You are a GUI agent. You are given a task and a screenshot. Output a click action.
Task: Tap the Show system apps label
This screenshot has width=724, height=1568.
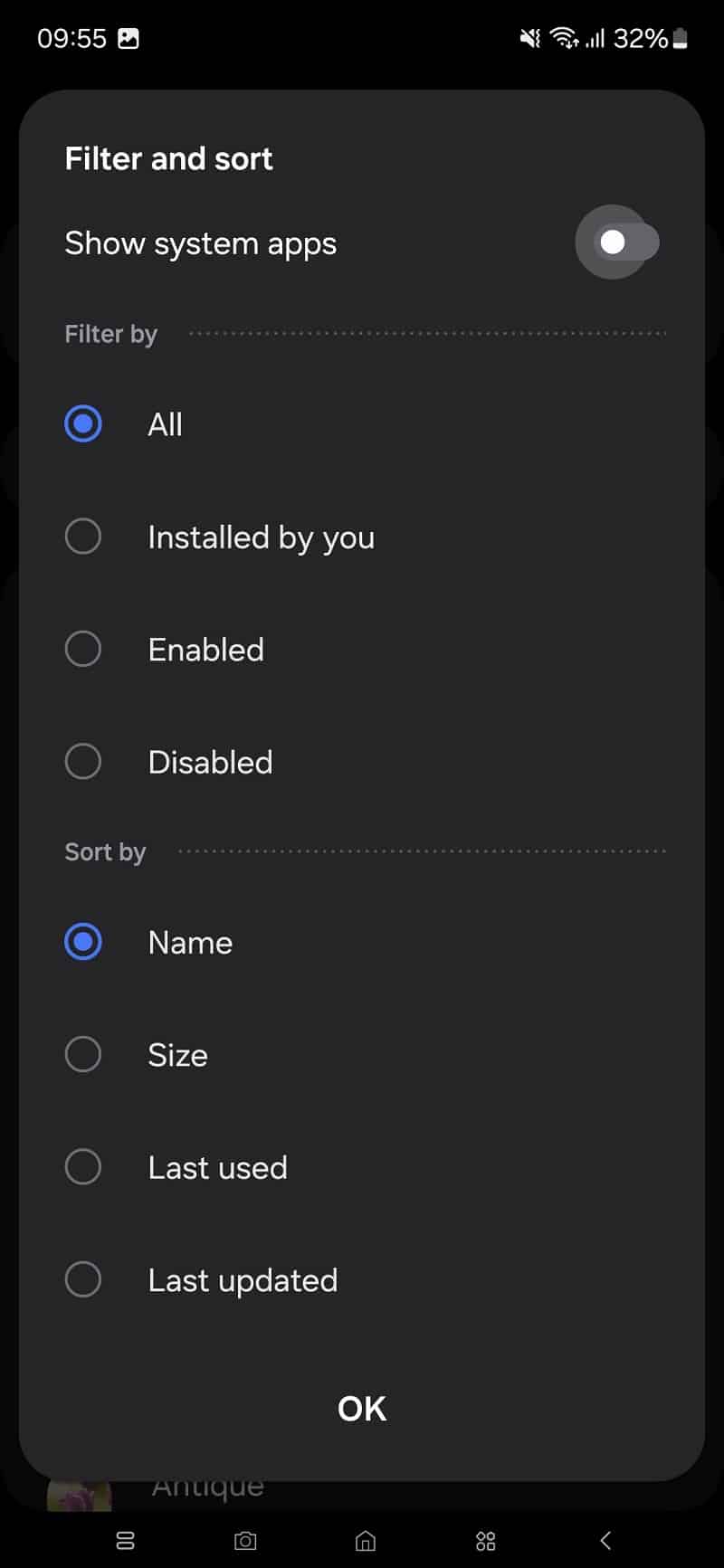(x=201, y=243)
